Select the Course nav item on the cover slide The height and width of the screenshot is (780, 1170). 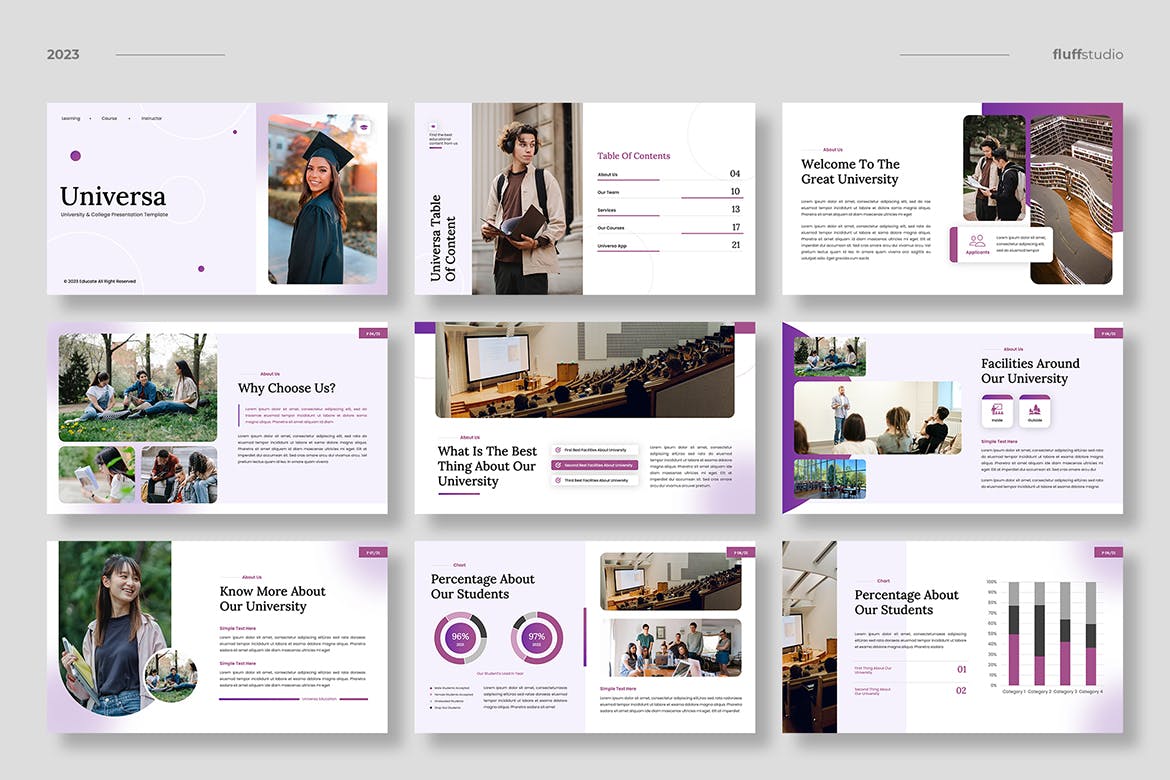[109, 118]
